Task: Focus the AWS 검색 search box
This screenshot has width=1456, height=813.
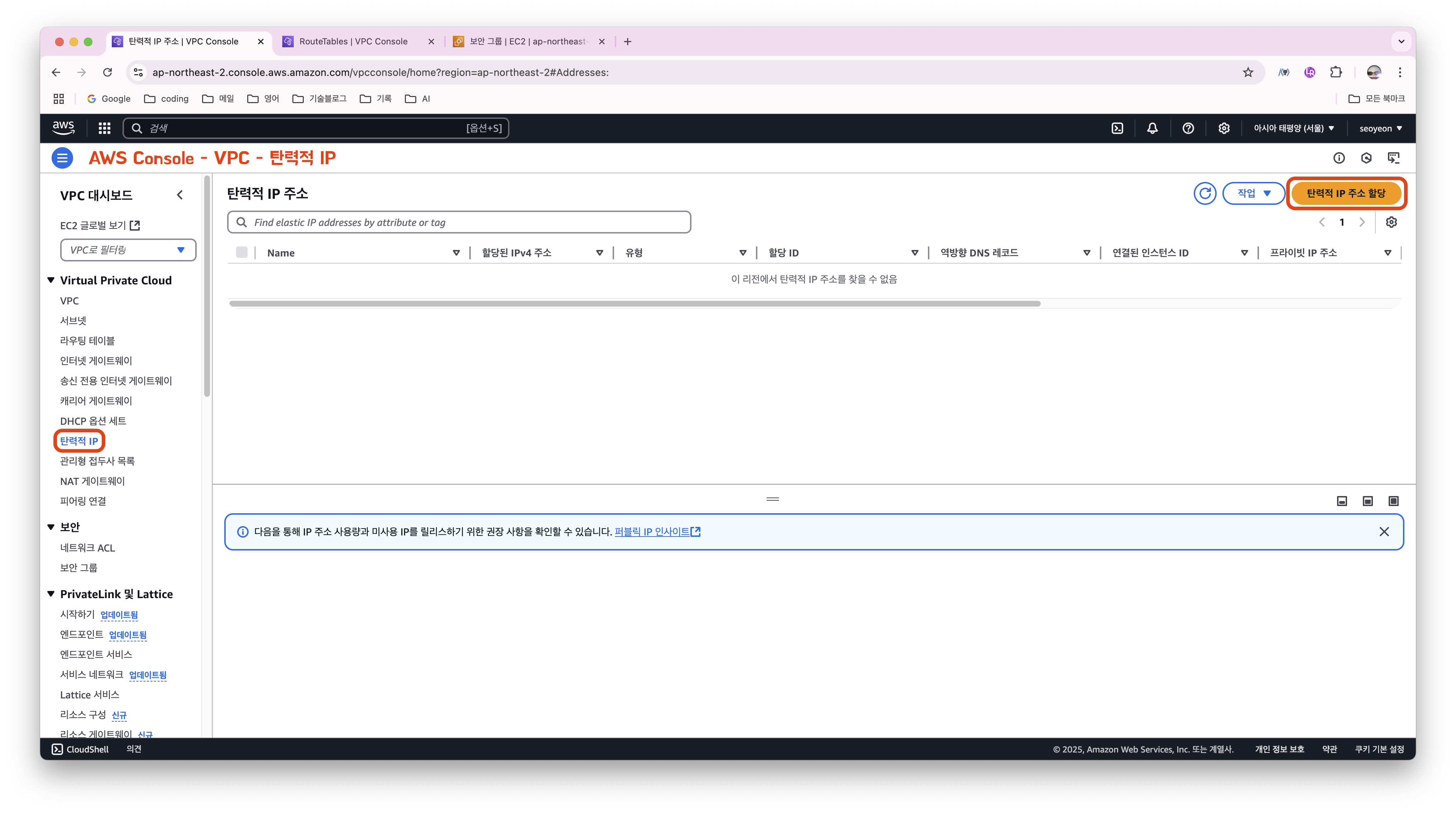Action: 316,128
